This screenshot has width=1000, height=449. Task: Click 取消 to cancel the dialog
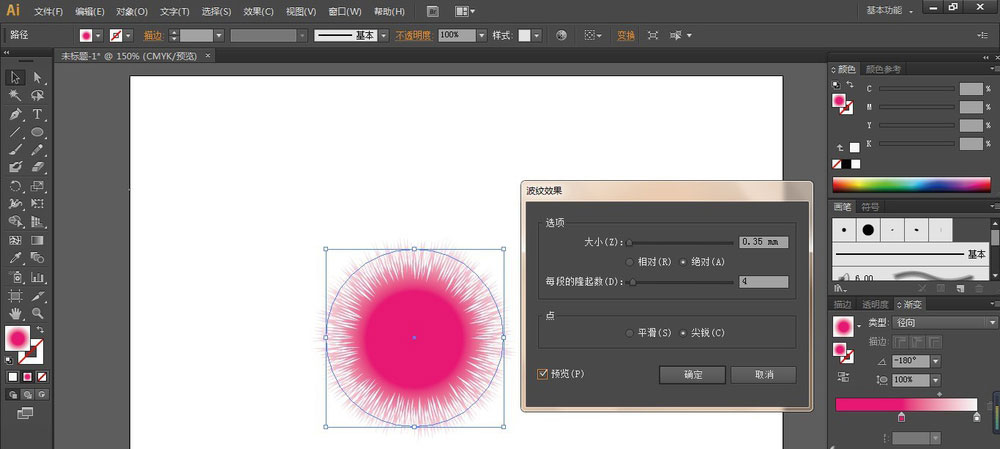pos(763,374)
